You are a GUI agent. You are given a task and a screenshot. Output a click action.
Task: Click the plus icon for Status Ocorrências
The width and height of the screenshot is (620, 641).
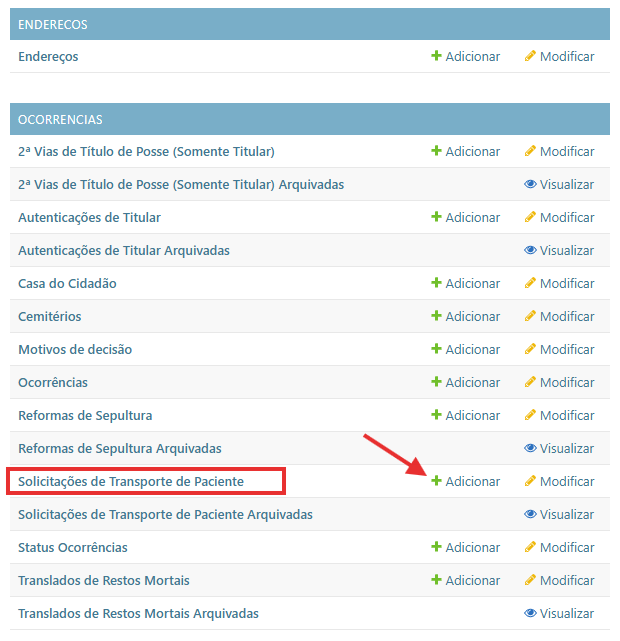[436, 548]
